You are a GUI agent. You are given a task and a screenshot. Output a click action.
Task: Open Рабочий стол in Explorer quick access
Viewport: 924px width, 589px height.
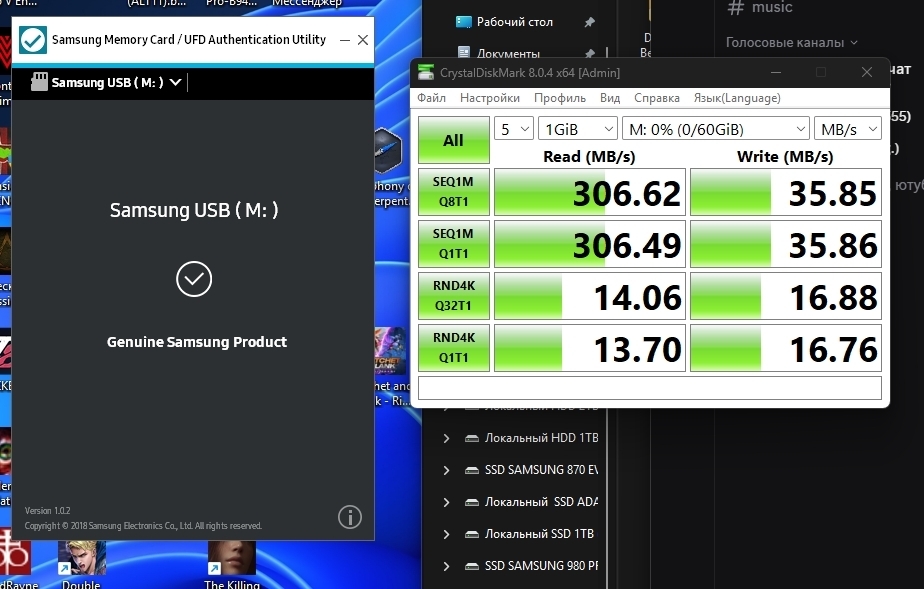(x=514, y=22)
